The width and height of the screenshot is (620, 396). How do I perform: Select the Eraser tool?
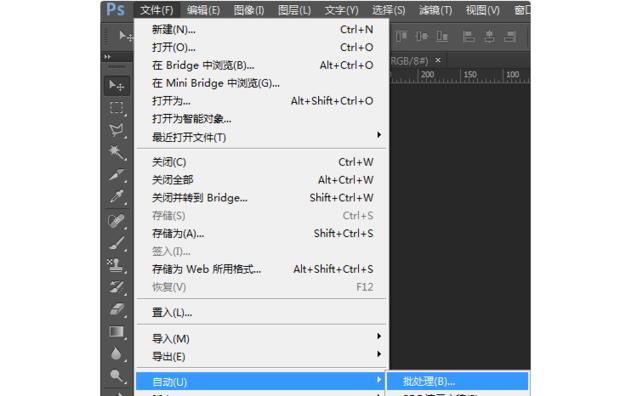click(117, 309)
